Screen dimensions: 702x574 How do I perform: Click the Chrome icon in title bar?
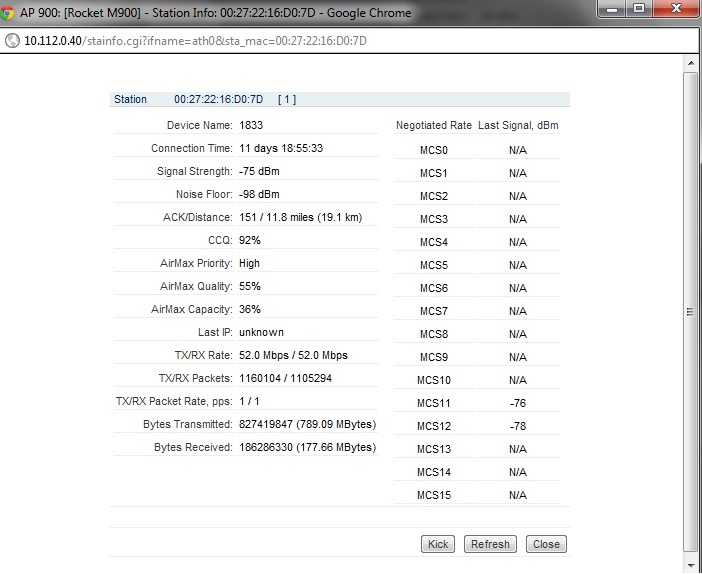coord(6,13)
